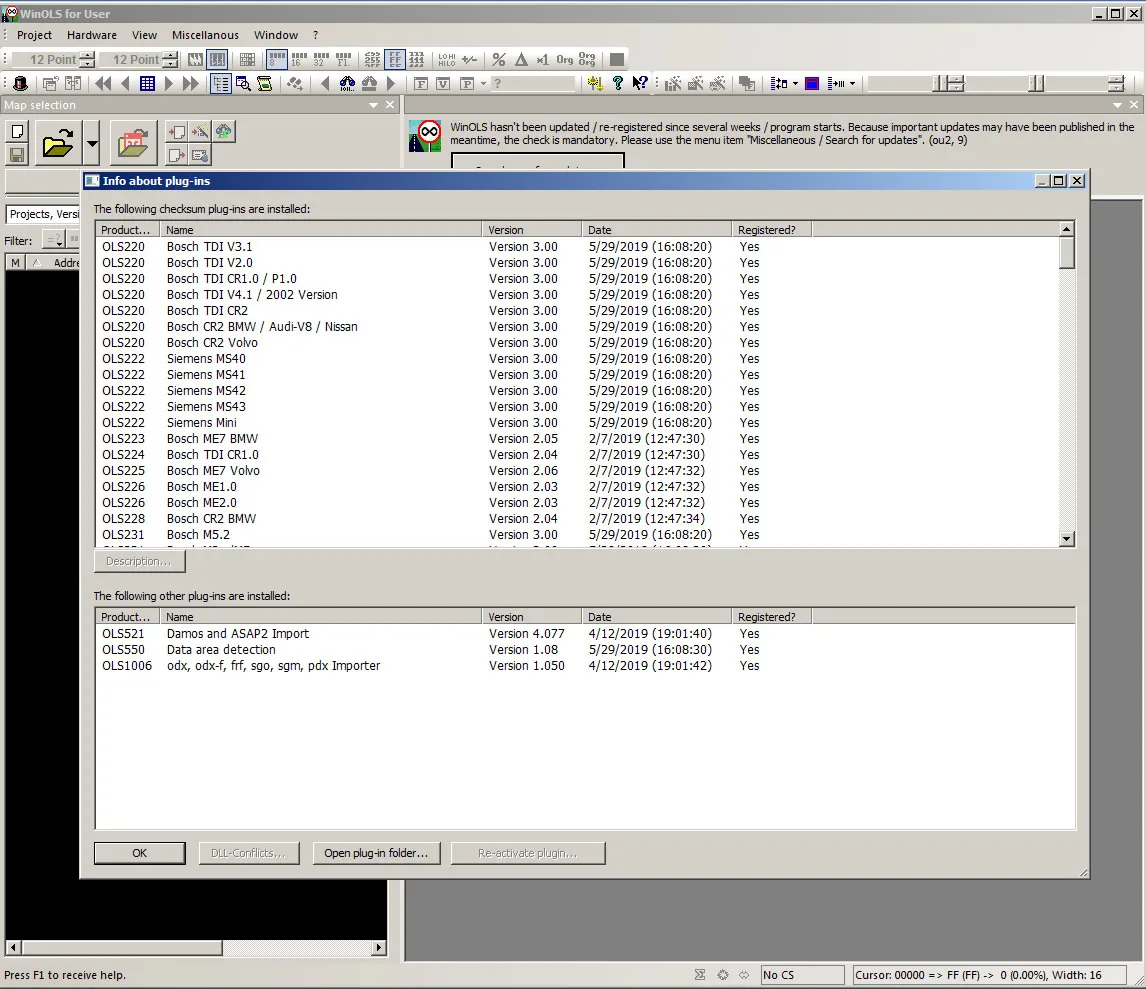Select Damos and ASAP2 Import row
This screenshot has height=989, width=1146.
tap(585, 634)
